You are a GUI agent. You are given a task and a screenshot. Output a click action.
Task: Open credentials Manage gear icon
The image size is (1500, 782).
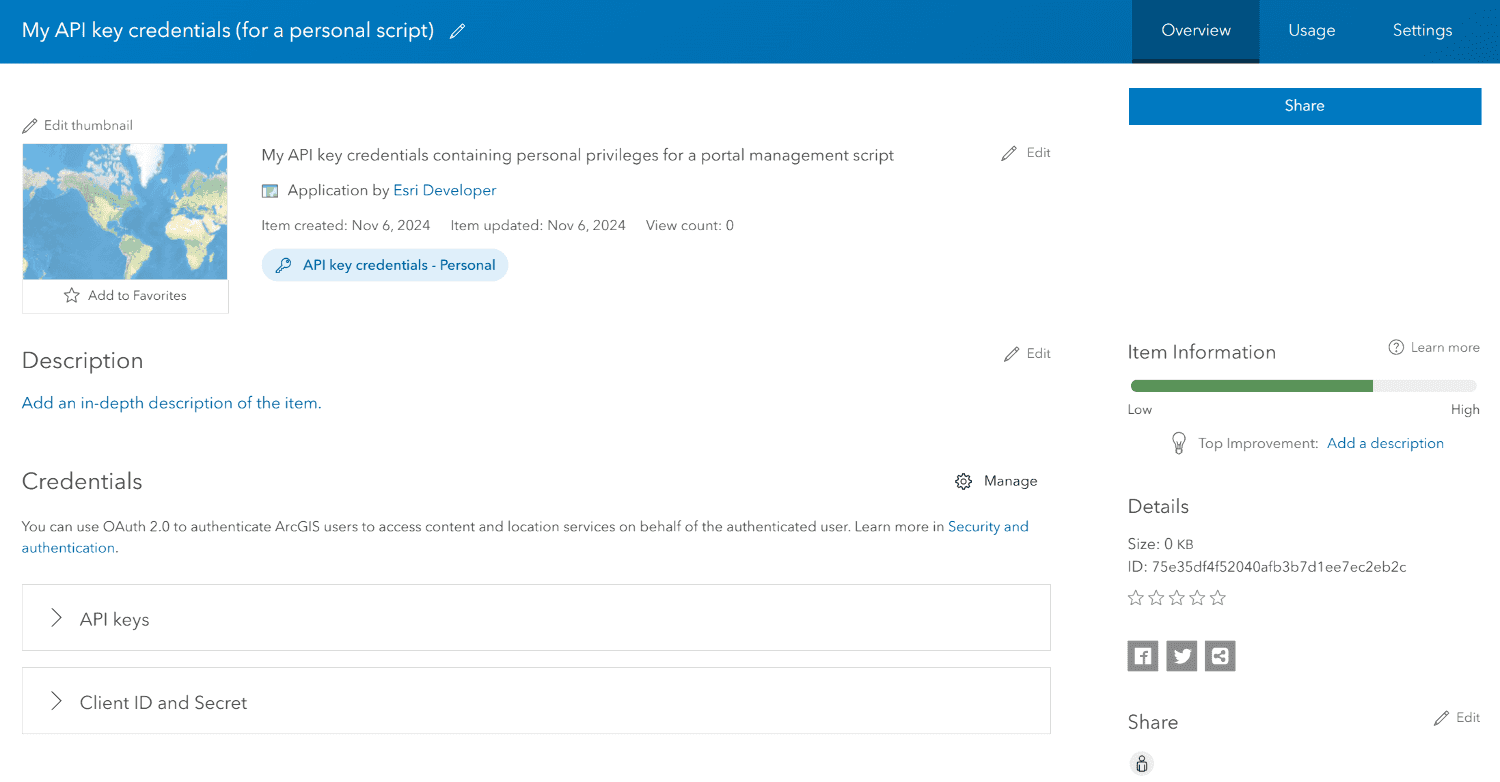pos(963,481)
